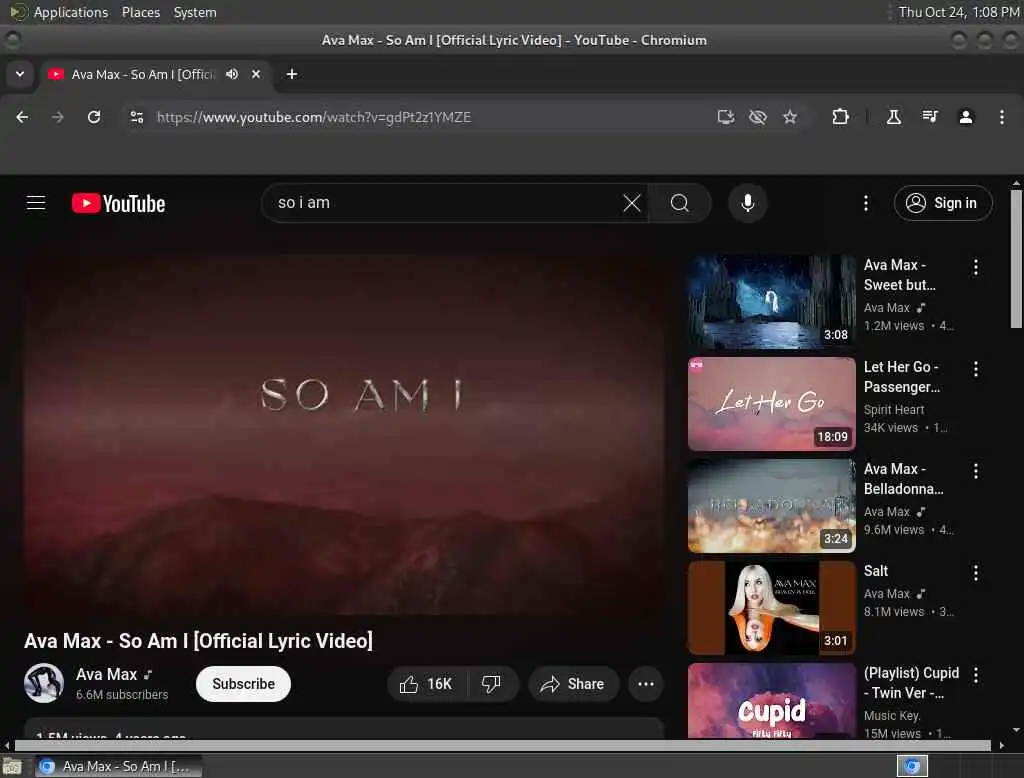Open YouTube settings three-dot menu beside Sign in
Viewport: 1024px width, 778px height.
click(x=866, y=203)
